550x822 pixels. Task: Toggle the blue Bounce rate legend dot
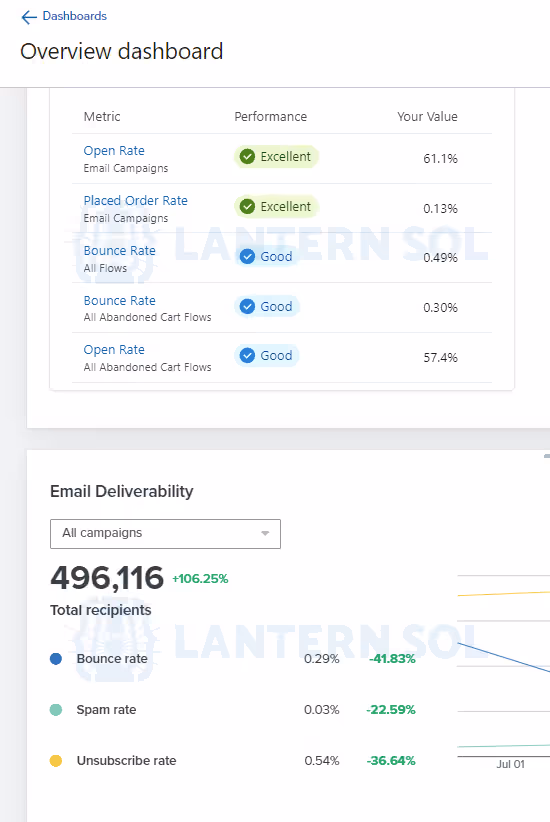tap(56, 659)
